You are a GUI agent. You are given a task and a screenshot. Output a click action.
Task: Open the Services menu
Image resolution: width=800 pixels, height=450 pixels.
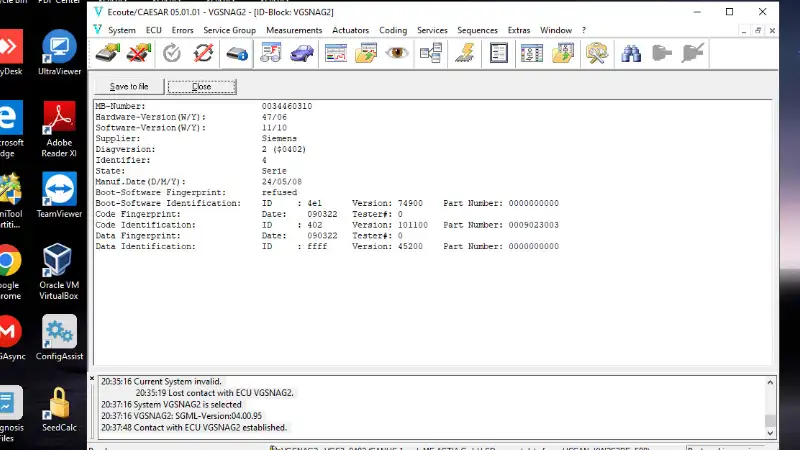click(x=432, y=31)
